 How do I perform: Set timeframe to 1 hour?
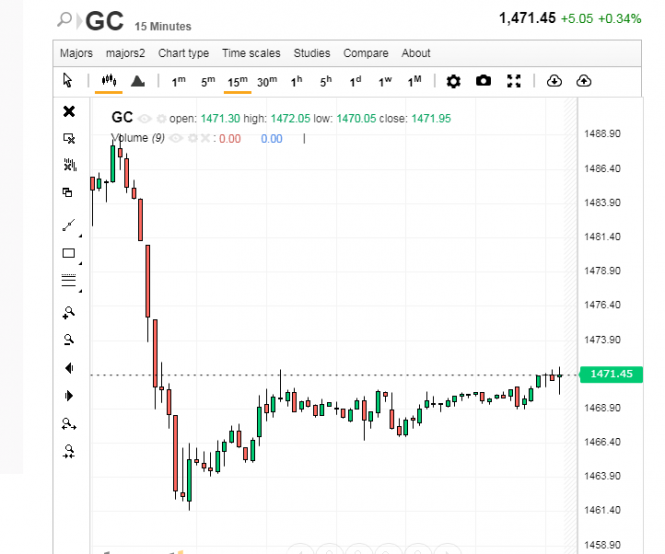[296, 81]
